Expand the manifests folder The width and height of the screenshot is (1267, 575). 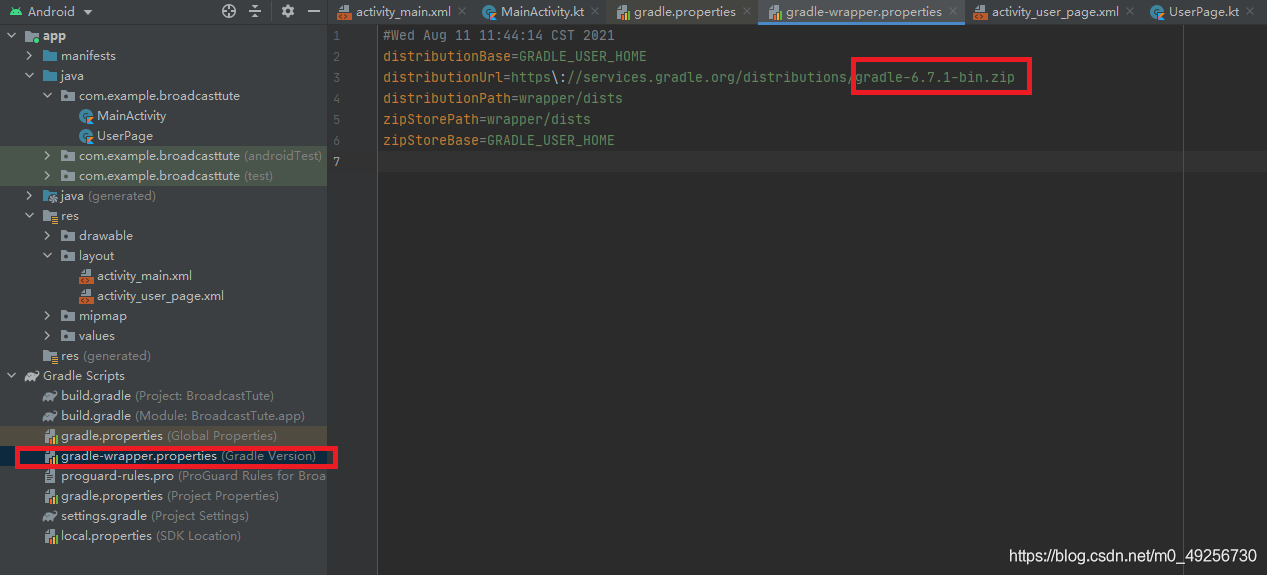[x=30, y=56]
